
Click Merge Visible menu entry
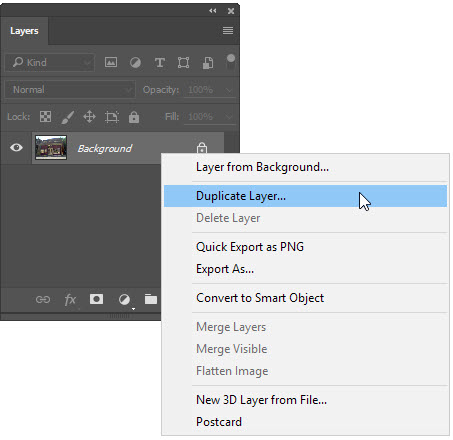coord(305,349)
